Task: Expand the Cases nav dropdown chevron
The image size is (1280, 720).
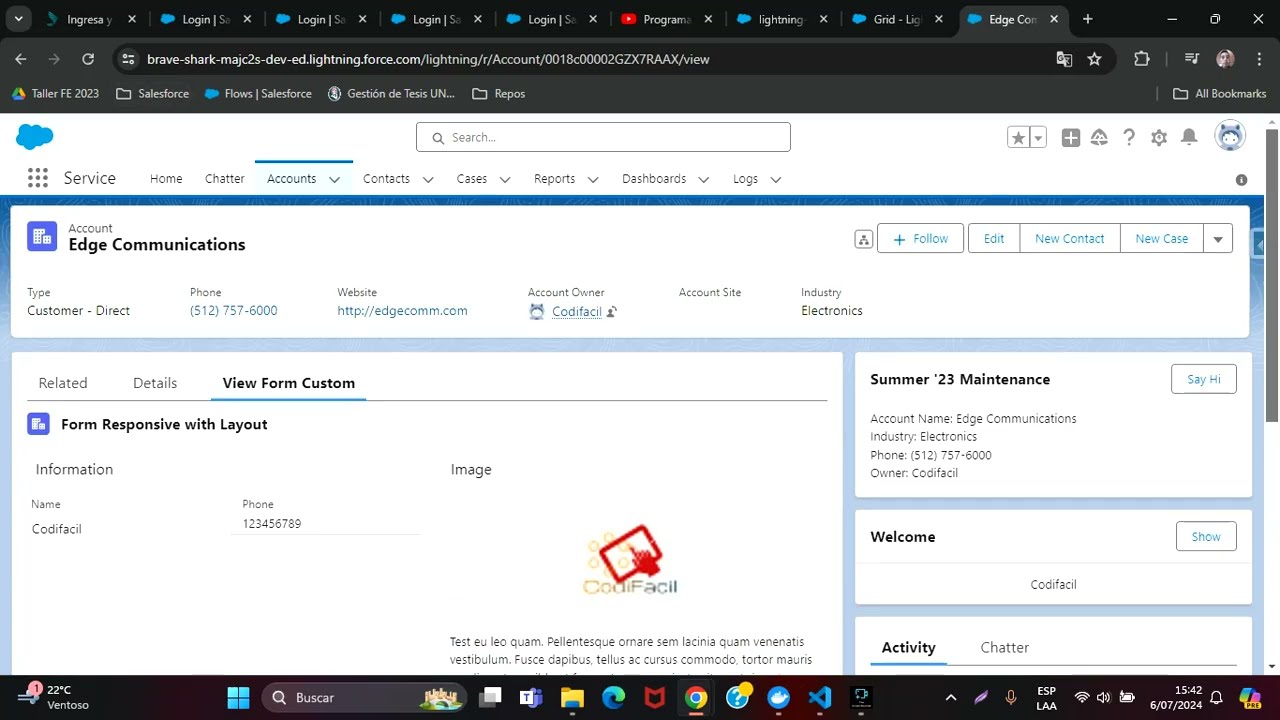Action: [x=505, y=180]
